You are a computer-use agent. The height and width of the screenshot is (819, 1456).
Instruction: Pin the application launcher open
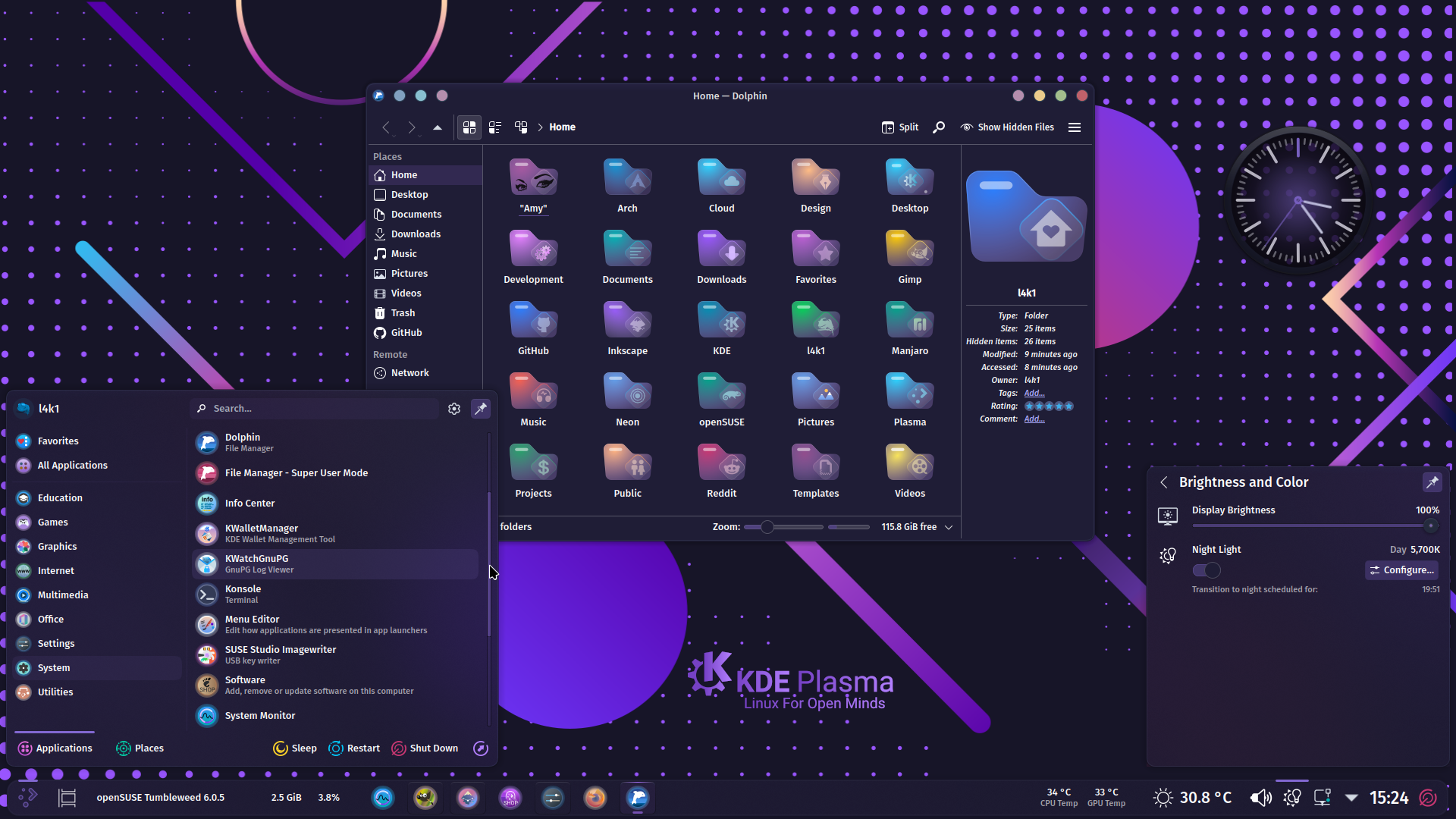(x=481, y=409)
